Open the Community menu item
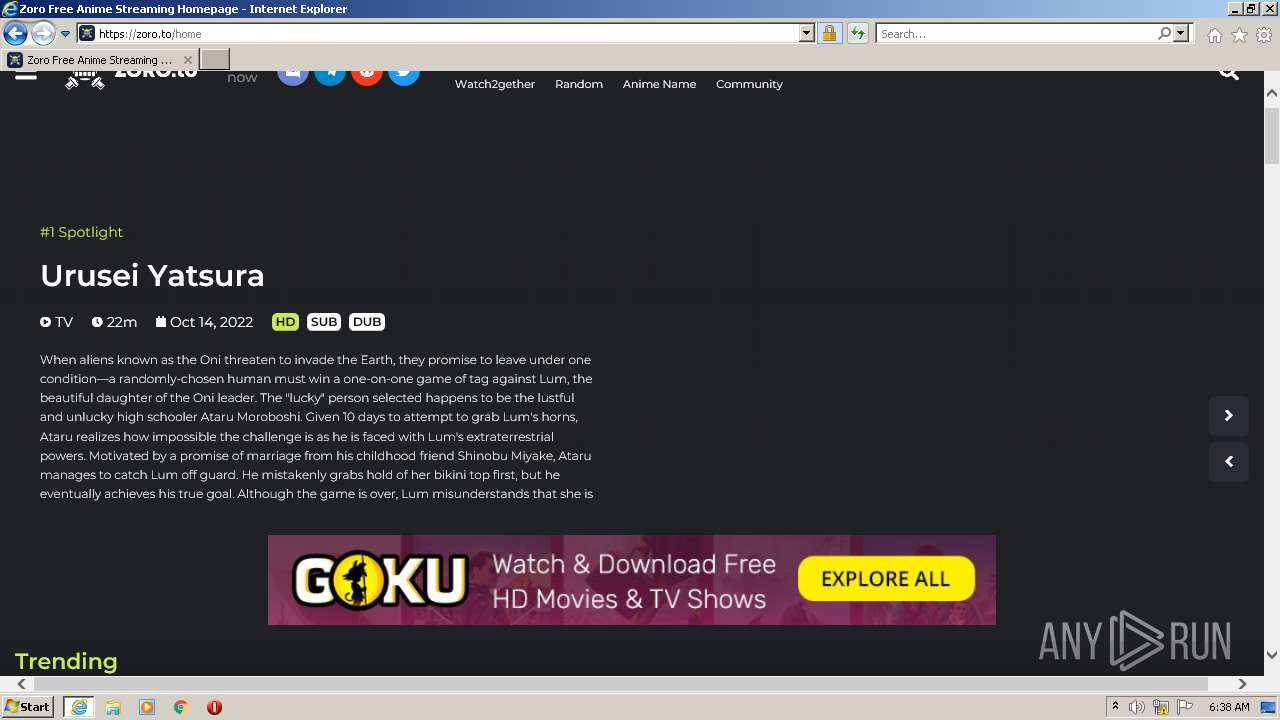Screen dimensions: 1280x720 (749, 84)
